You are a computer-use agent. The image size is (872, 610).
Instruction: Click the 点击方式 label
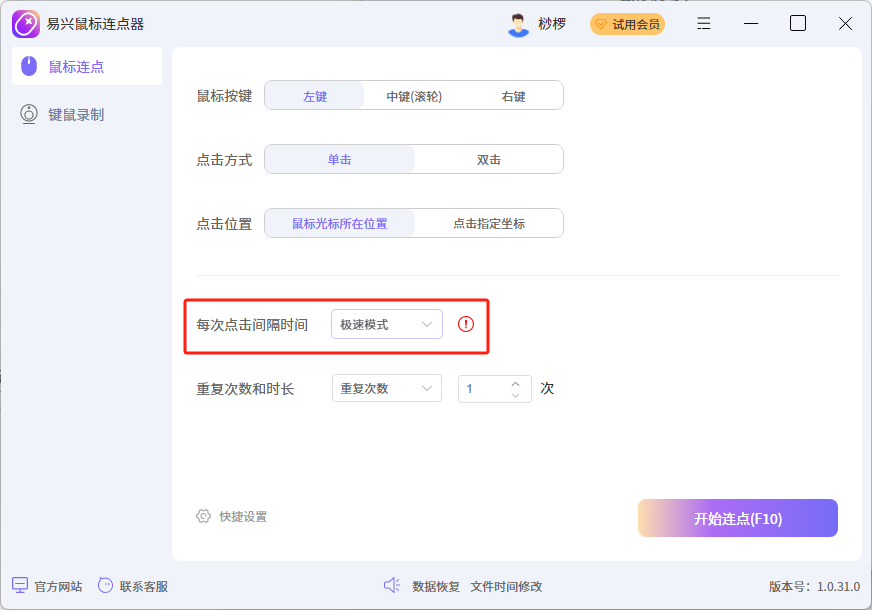click(x=224, y=160)
